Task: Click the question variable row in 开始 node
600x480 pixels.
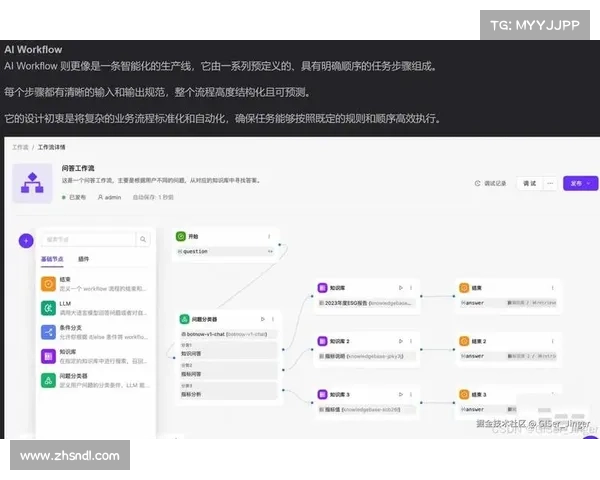Action: pyautogui.click(x=225, y=251)
